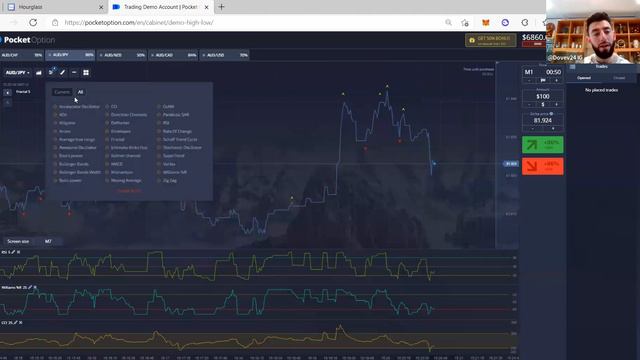Click the red Disable All link
The image size is (640, 360).
[129, 191]
